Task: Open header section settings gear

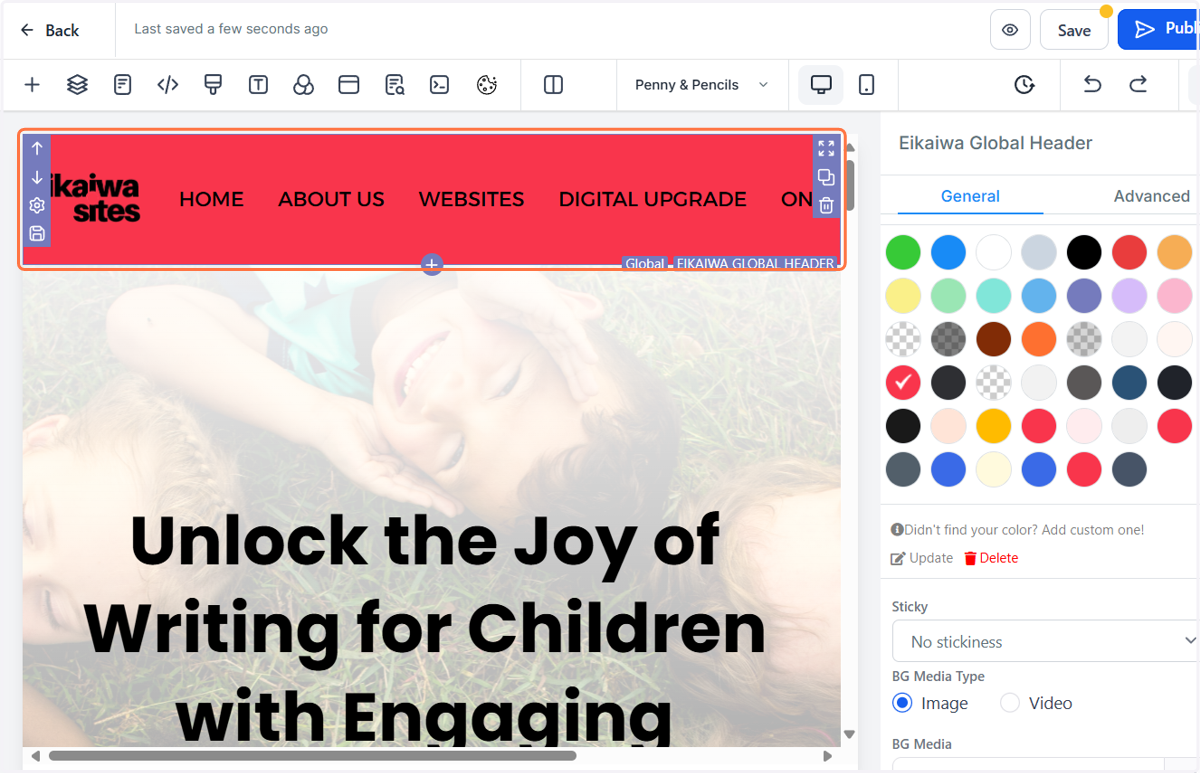Action: tap(37, 205)
